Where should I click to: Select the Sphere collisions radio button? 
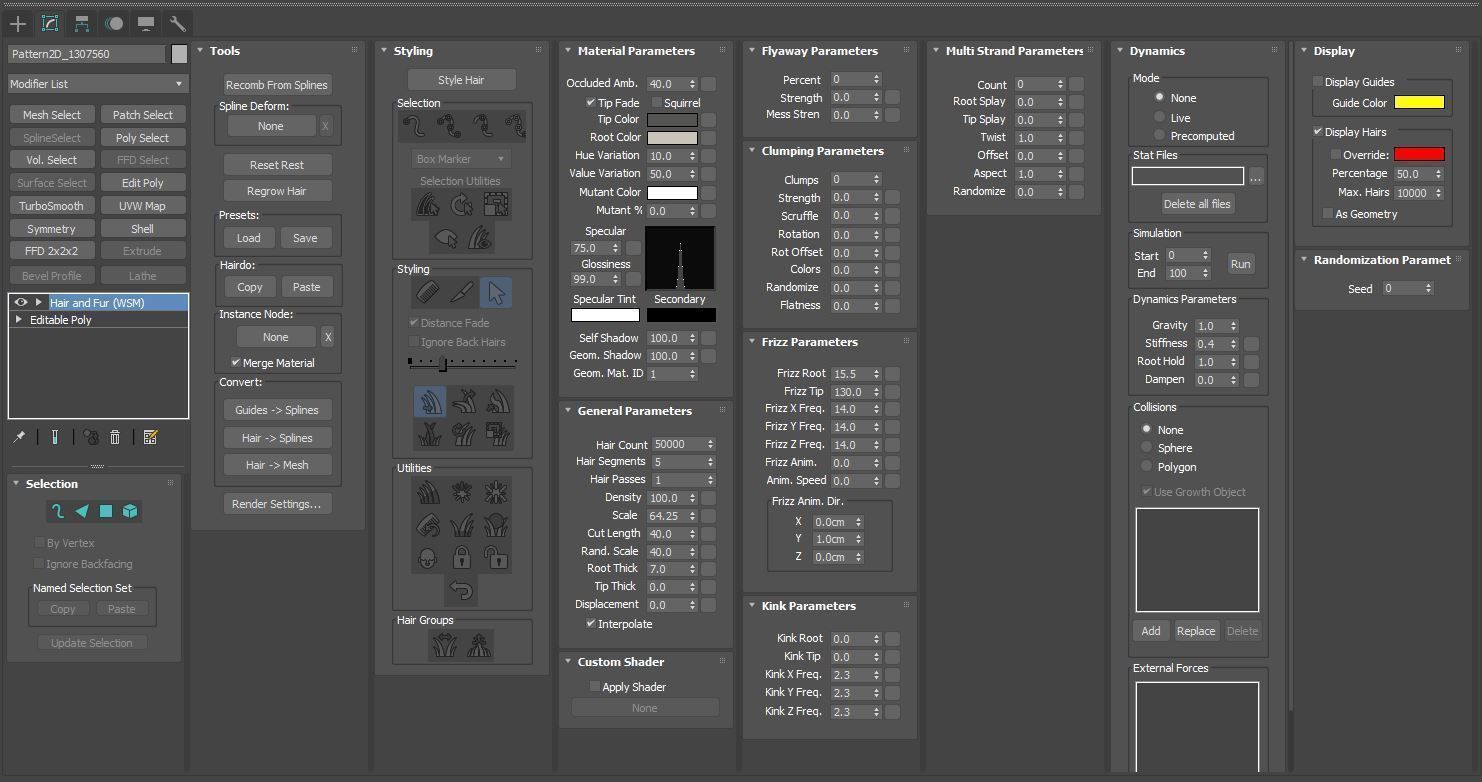pyautogui.click(x=1147, y=448)
